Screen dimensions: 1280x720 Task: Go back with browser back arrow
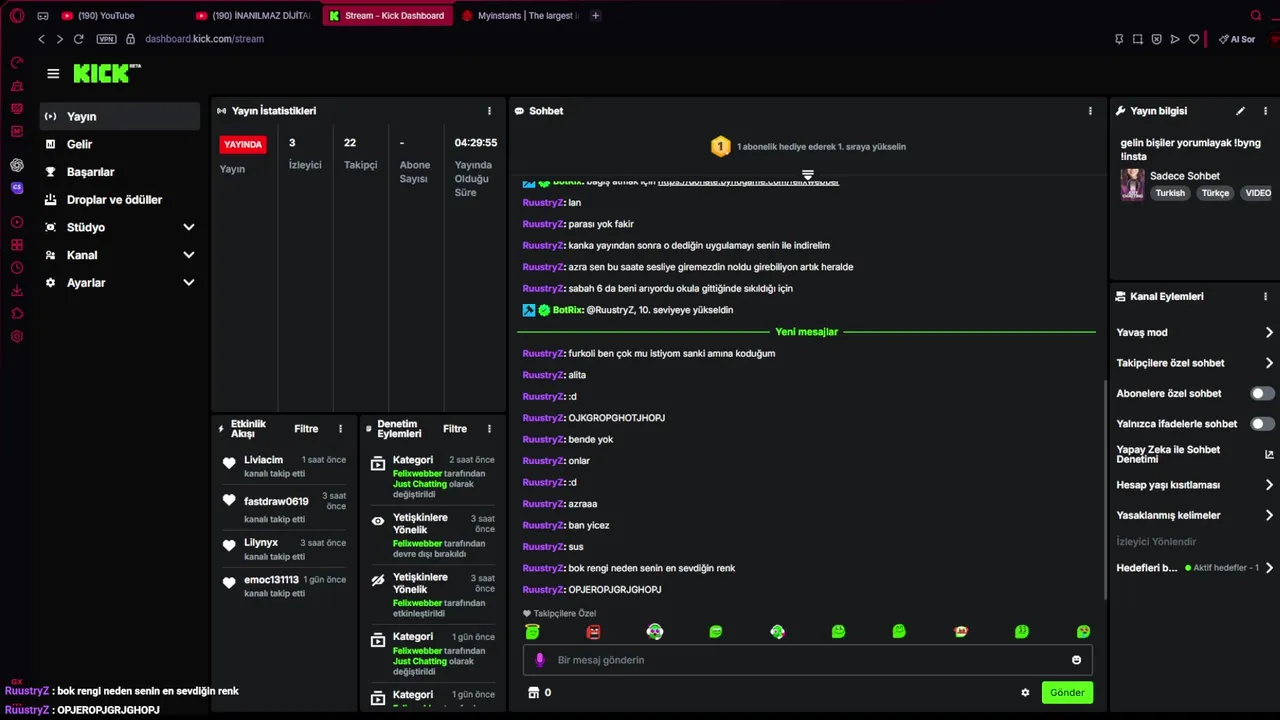(x=41, y=39)
